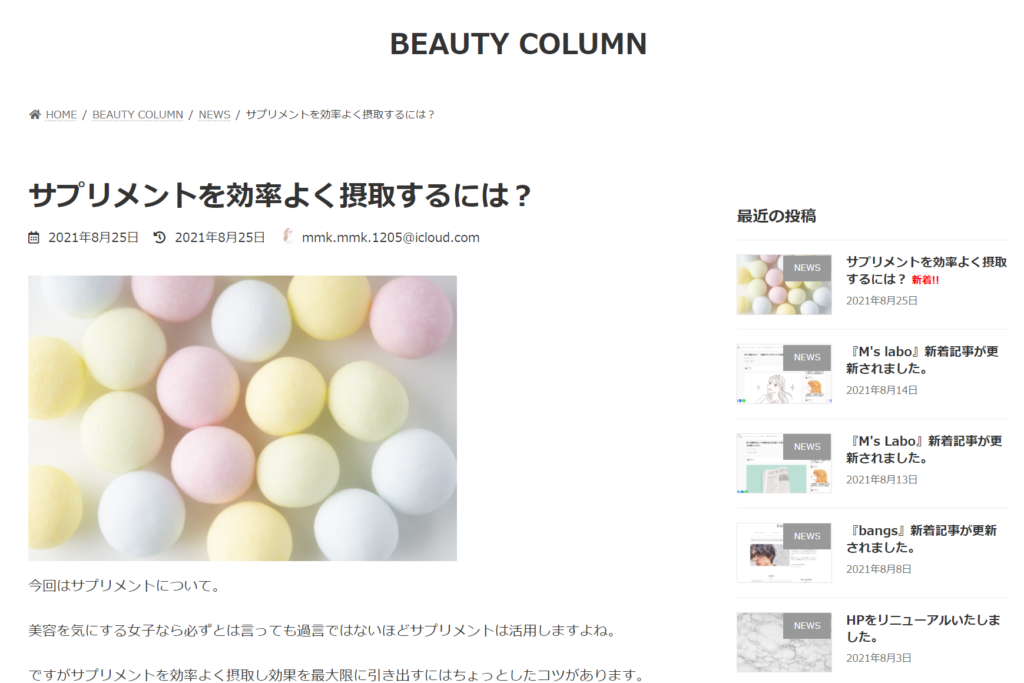Open 『bangs』新着記事が更新されました post
The image size is (1024, 683).
pyautogui.click(x=921, y=539)
